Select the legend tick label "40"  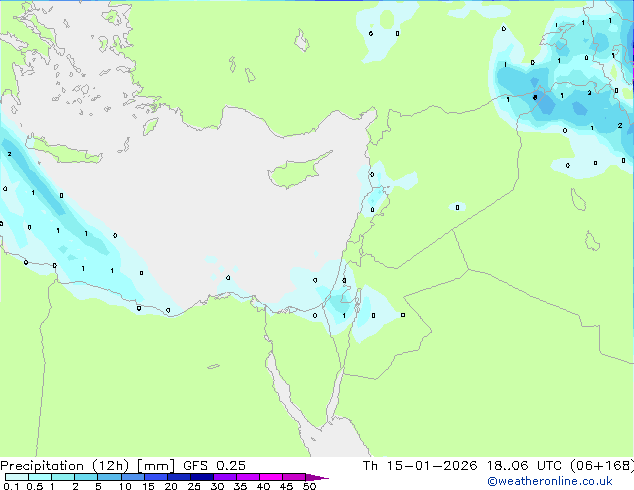pyautogui.click(x=263, y=486)
